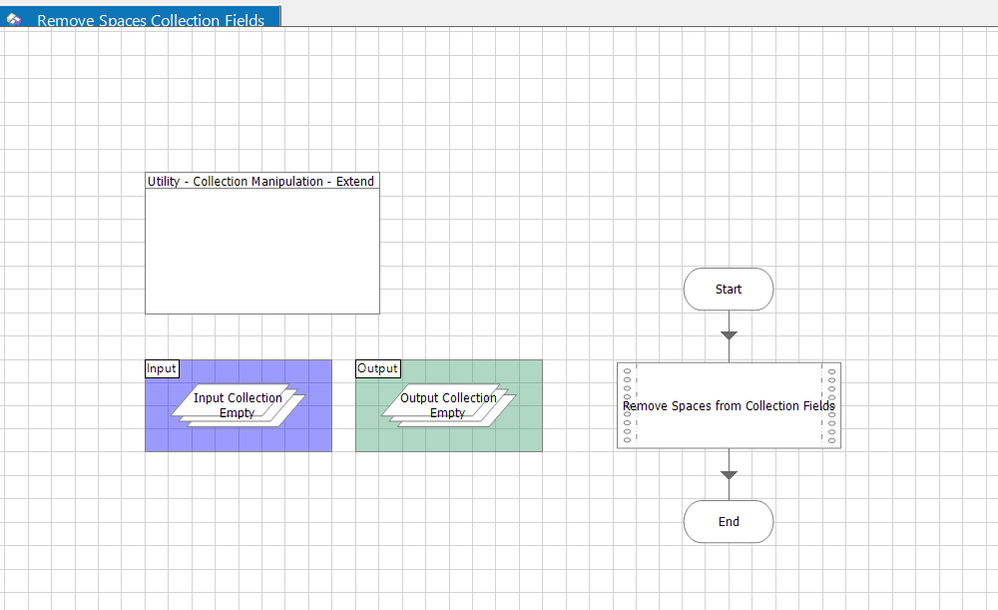Viewport: 998px width, 610px height.
Task: Select the link arrow above End
Action: click(x=728, y=475)
